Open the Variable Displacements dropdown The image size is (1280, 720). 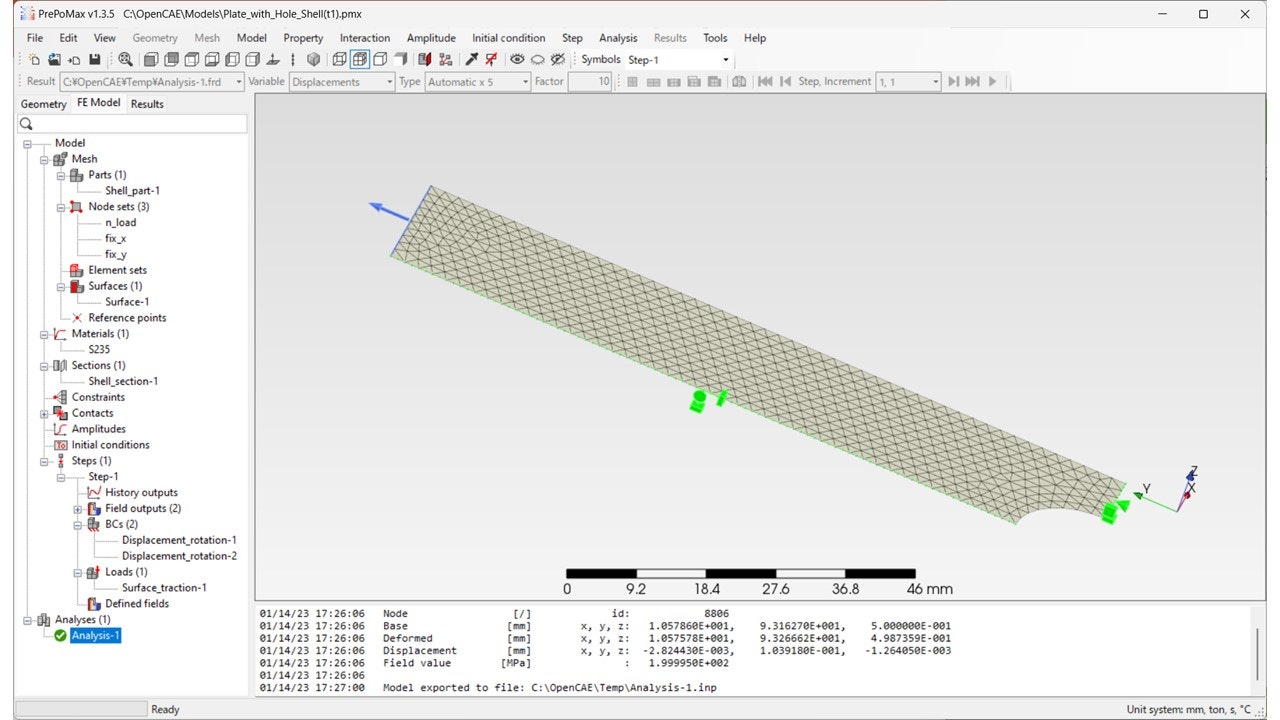[343, 82]
